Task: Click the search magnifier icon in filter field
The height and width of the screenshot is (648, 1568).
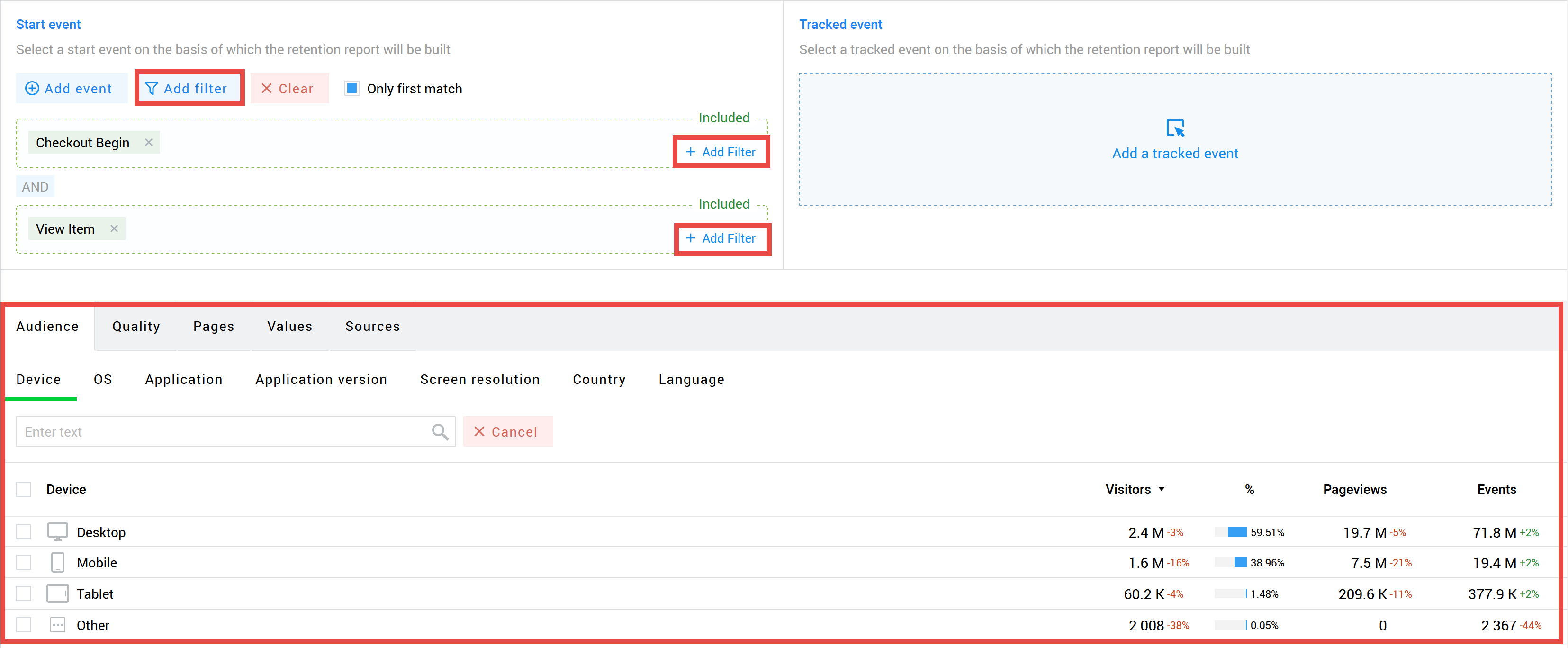Action: pos(441,432)
